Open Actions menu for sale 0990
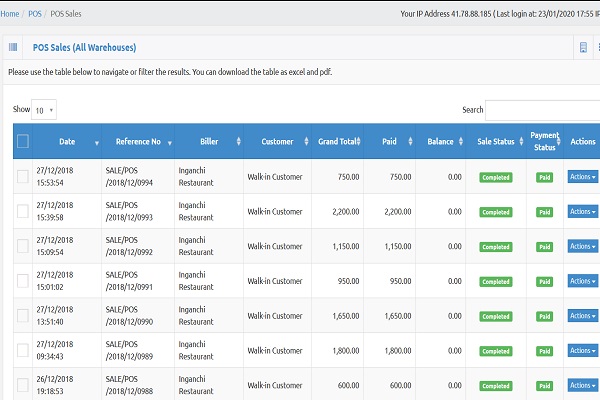 [582, 316]
